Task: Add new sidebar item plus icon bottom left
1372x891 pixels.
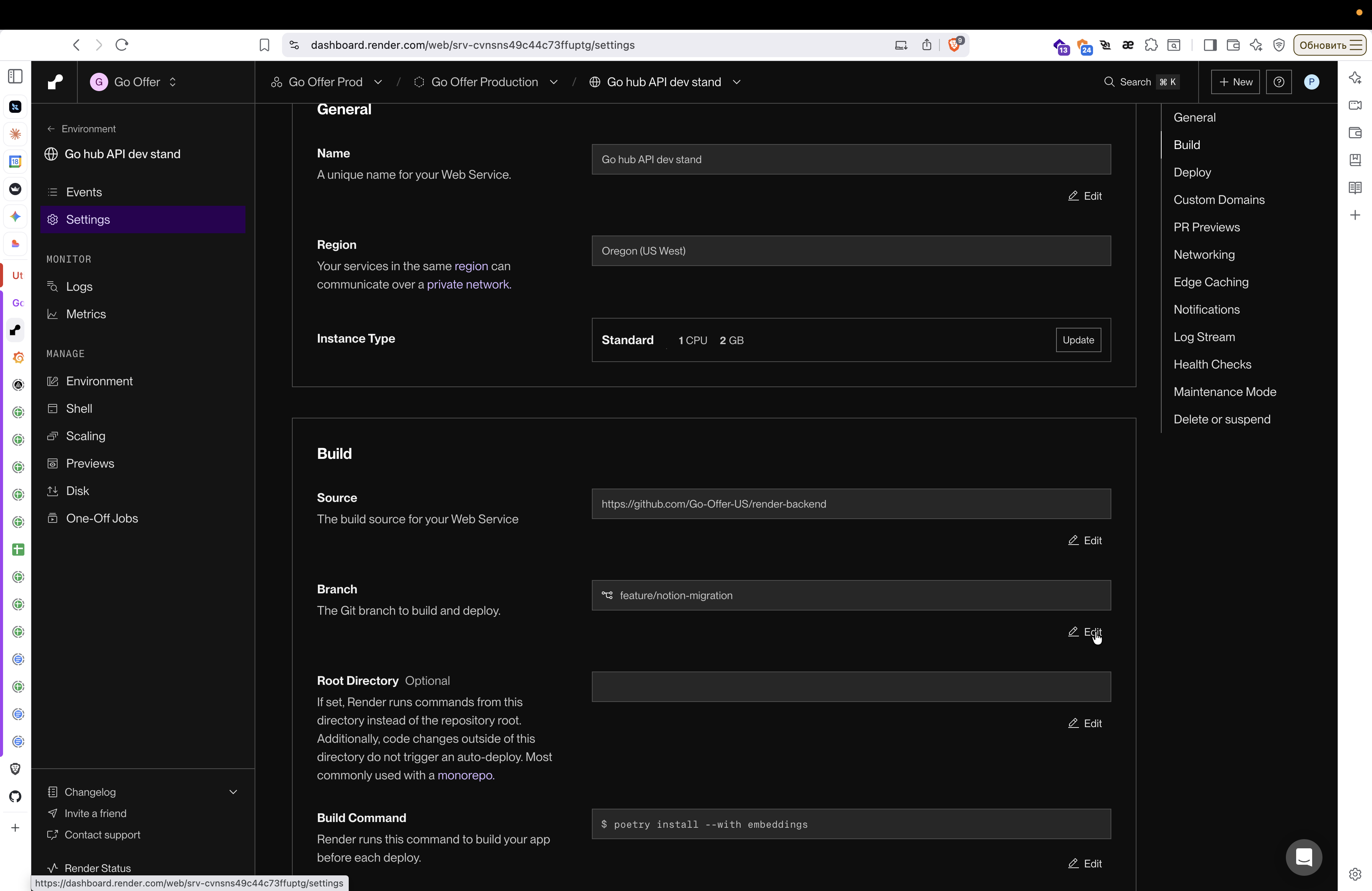Action: coord(15,828)
